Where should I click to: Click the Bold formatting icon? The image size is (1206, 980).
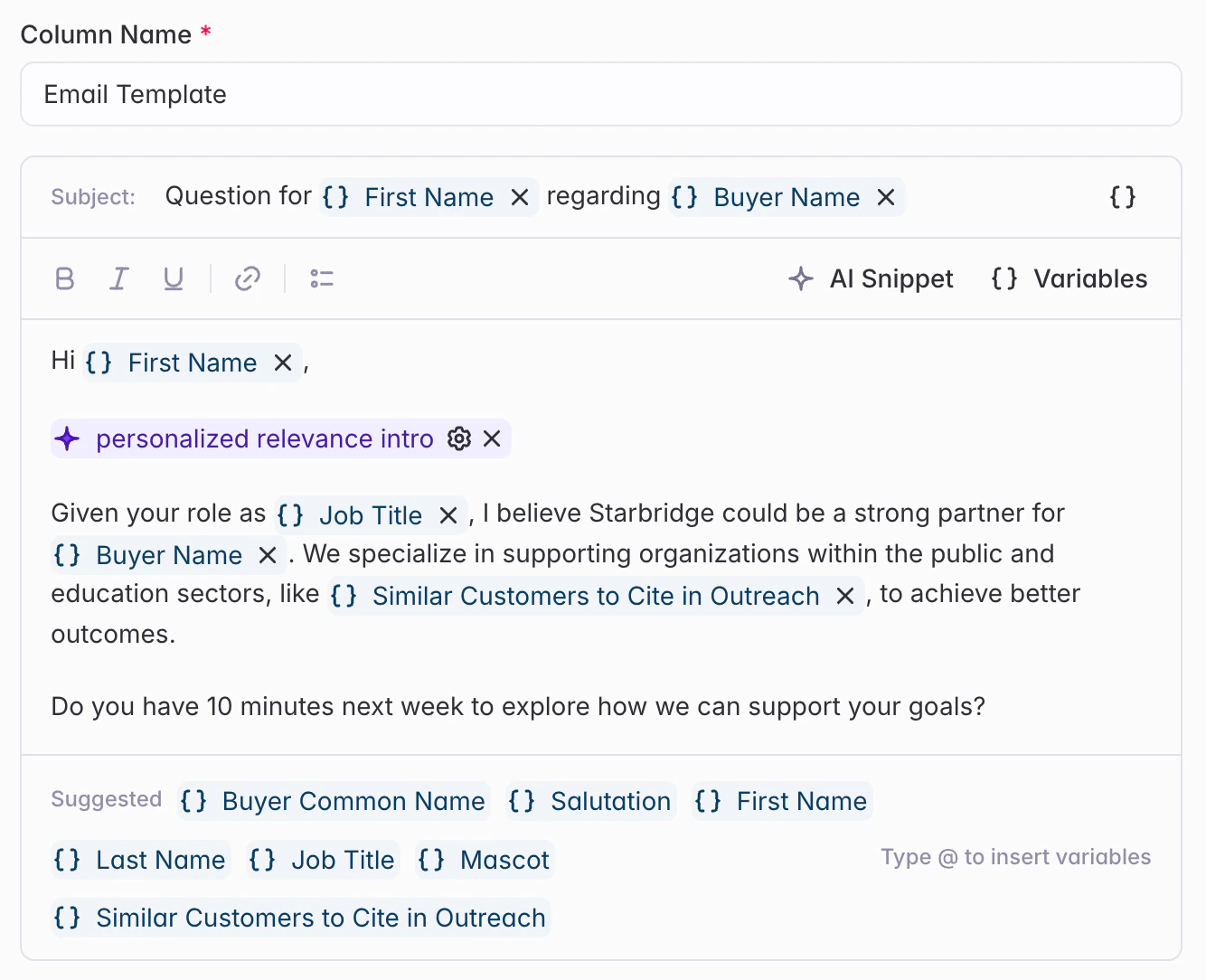pos(65,278)
